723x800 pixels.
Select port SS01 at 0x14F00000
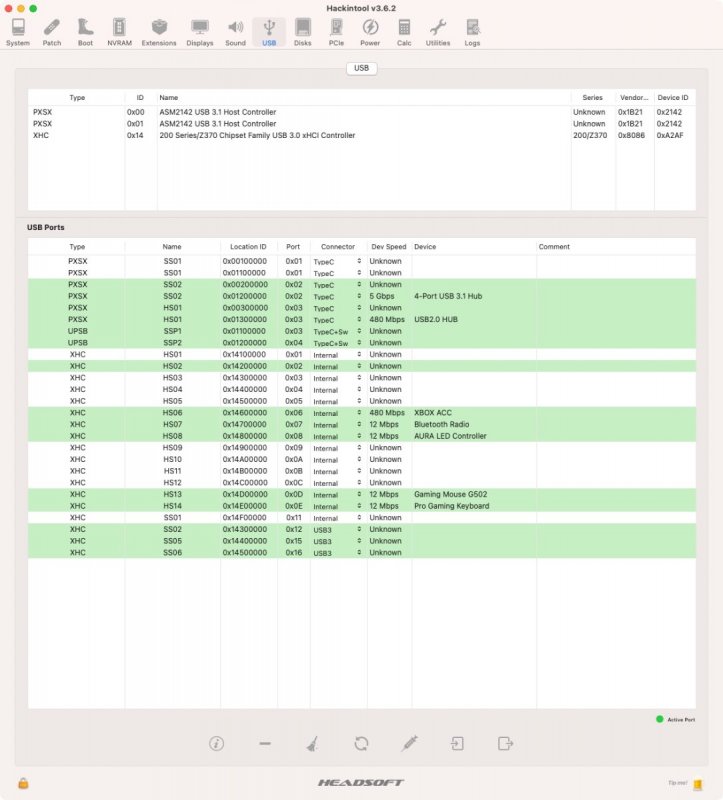(362, 517)
